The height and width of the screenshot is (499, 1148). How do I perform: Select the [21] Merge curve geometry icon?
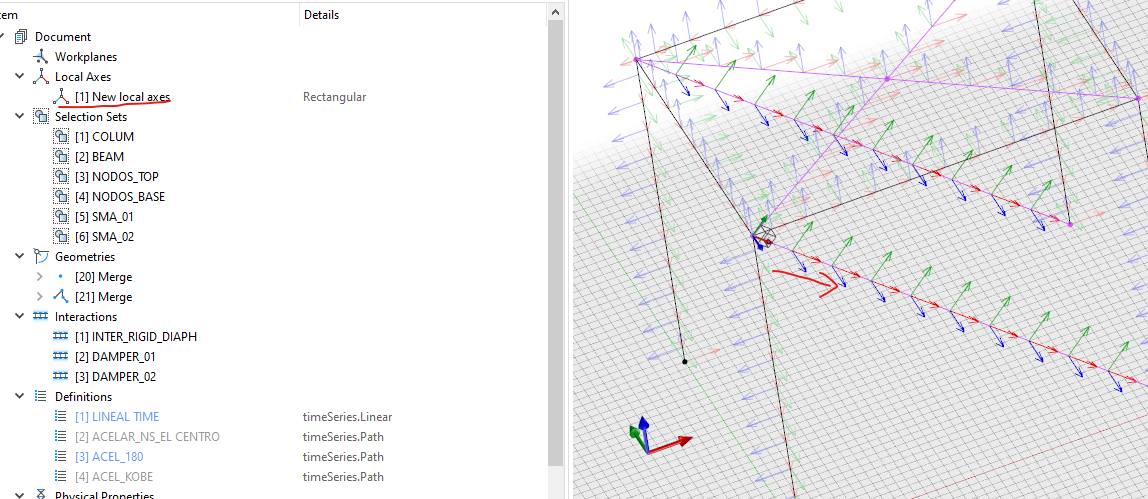tap(61, 296)
